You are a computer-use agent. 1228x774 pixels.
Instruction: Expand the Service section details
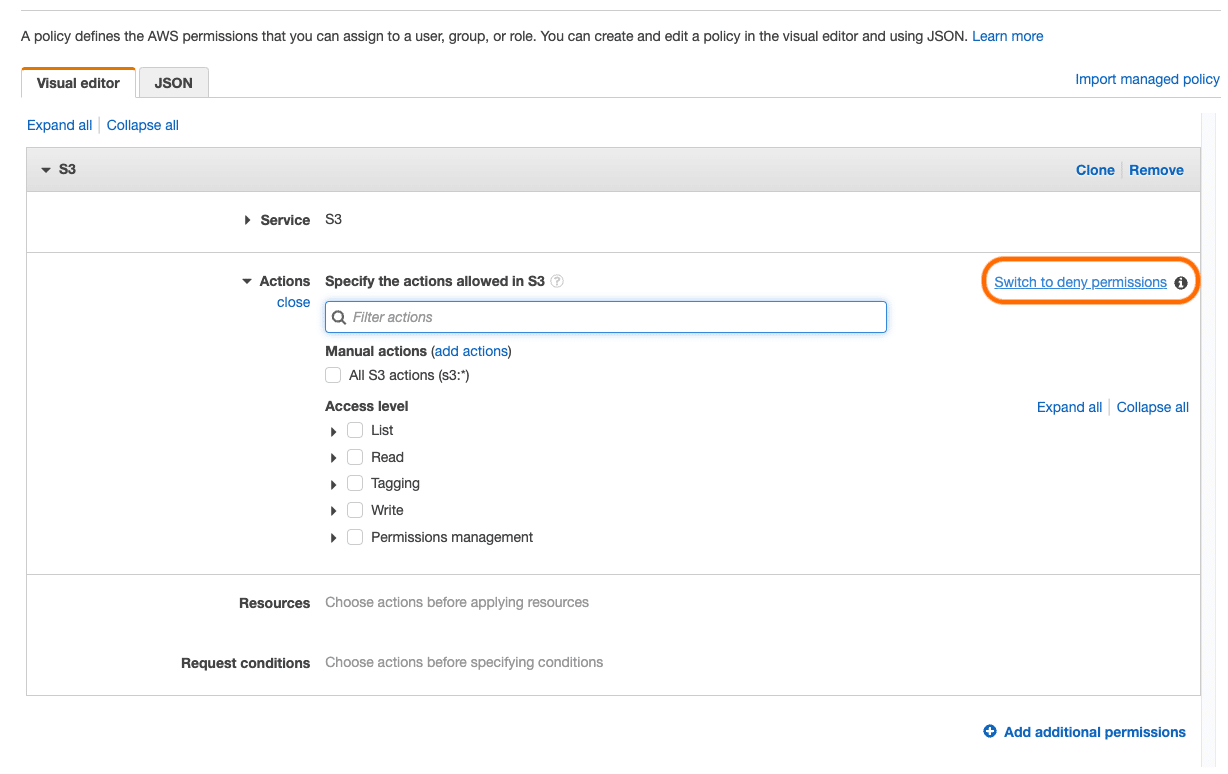pyautogui.click(x=247, y=220)
